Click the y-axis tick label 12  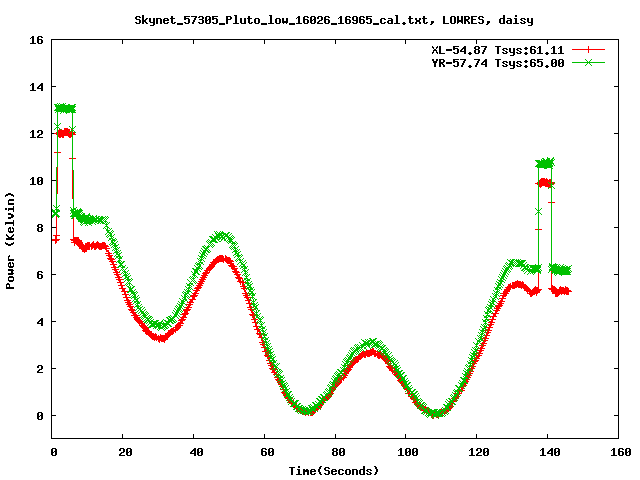[36, 134]
